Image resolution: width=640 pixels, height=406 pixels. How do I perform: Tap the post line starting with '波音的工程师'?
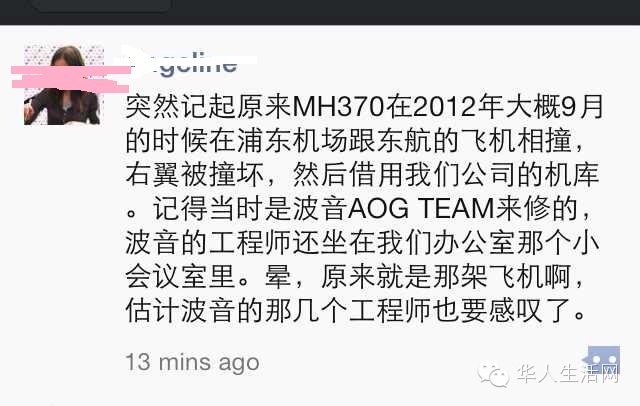tap(362, 242)
